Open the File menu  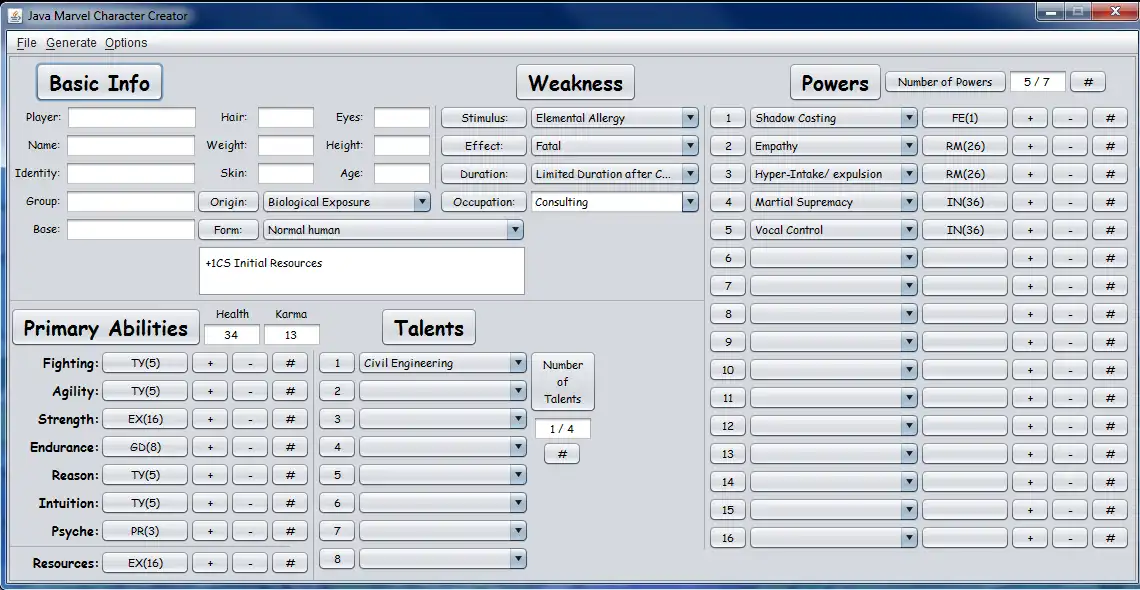point(26,43)
